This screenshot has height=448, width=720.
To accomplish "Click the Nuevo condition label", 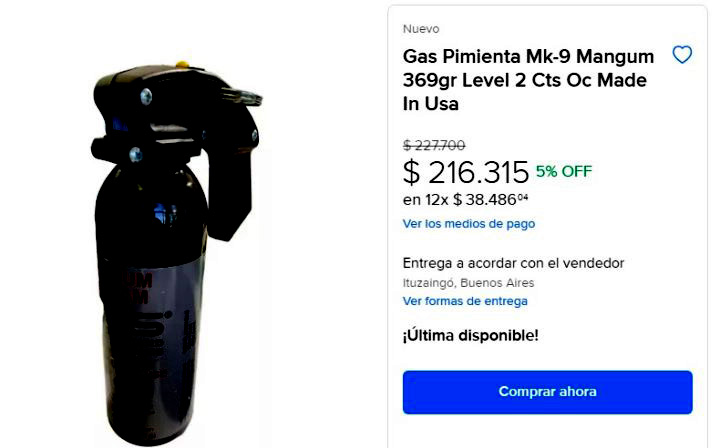I will 421,29.
